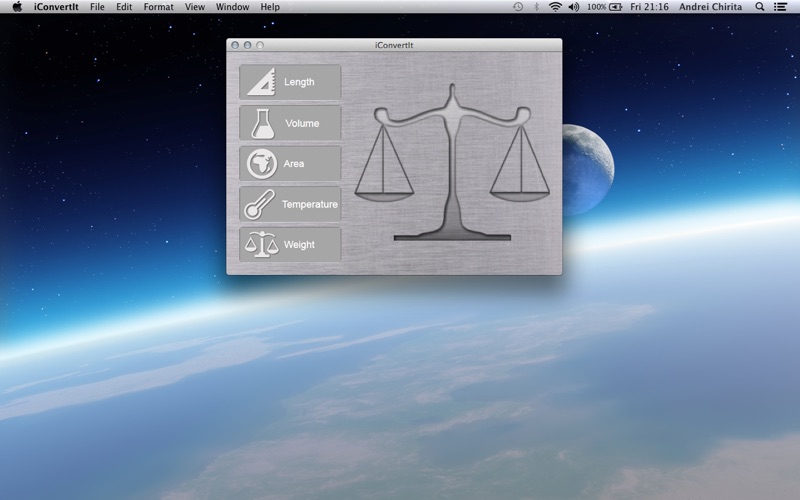Open the View menu
Screen dimensions: 800x500
click(194, 7)
